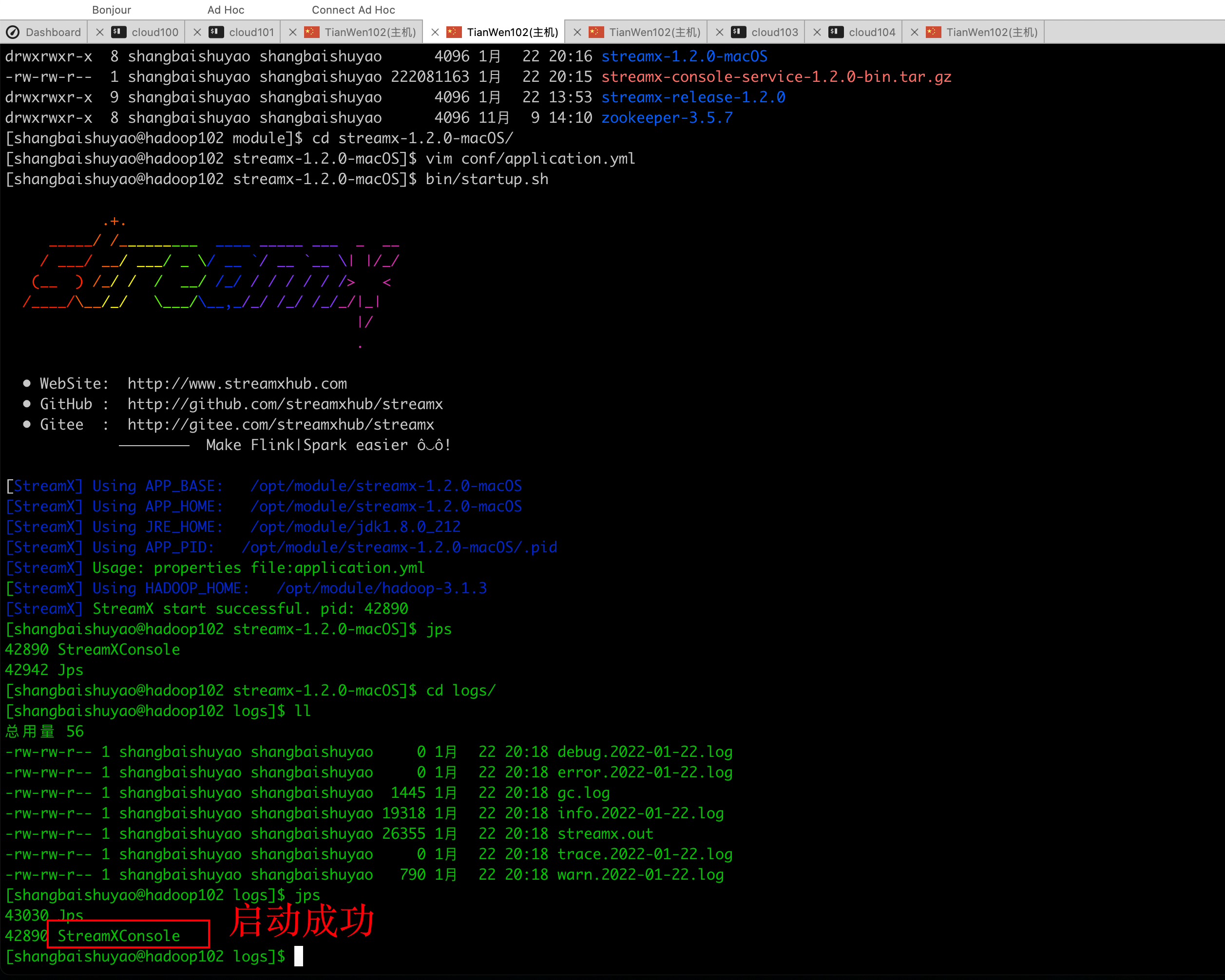
Task: Click the HADOOP_HOME path /opt/module/hadoop-3.1.3
Action: pos(382,588)
